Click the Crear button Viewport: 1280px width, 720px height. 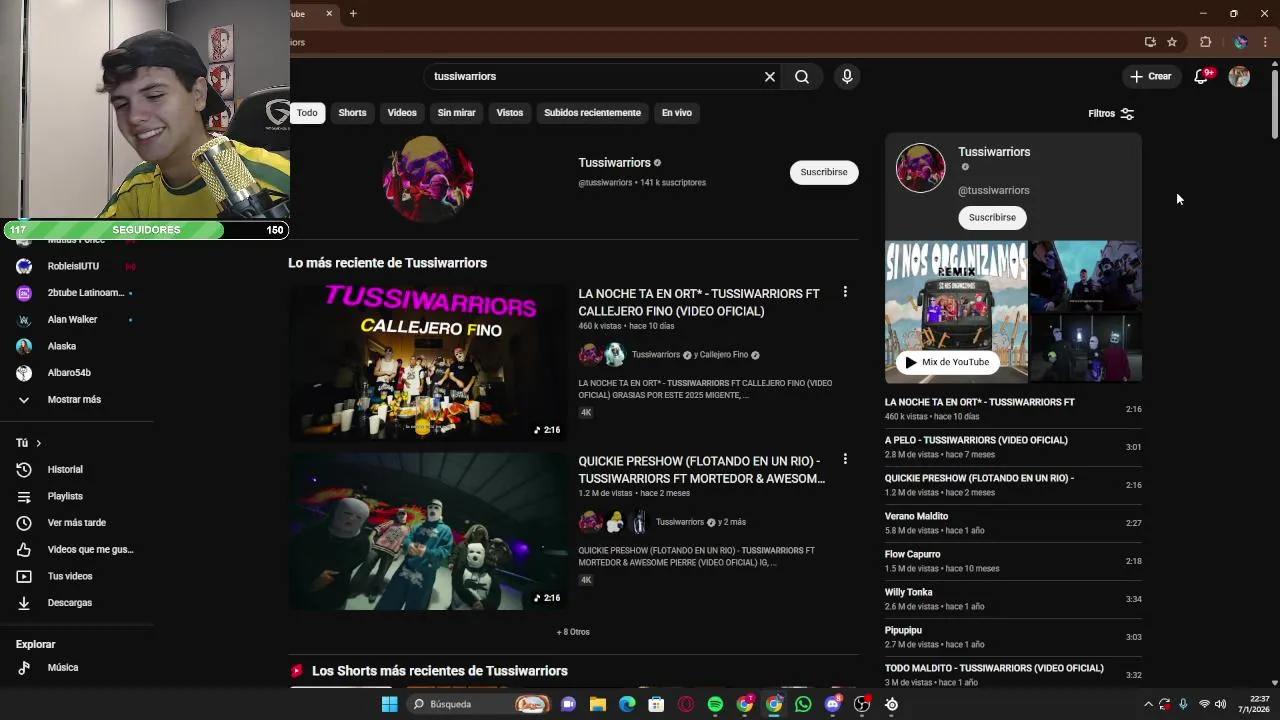coord(1151,76)
